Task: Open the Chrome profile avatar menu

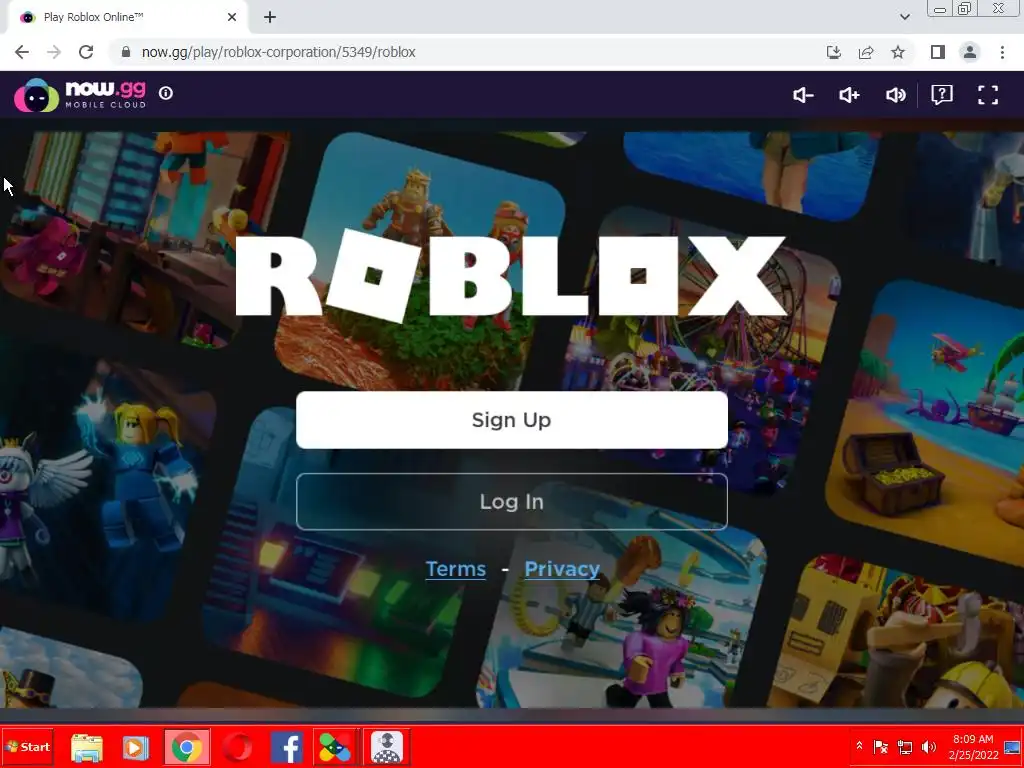Action: coord(970,52)
